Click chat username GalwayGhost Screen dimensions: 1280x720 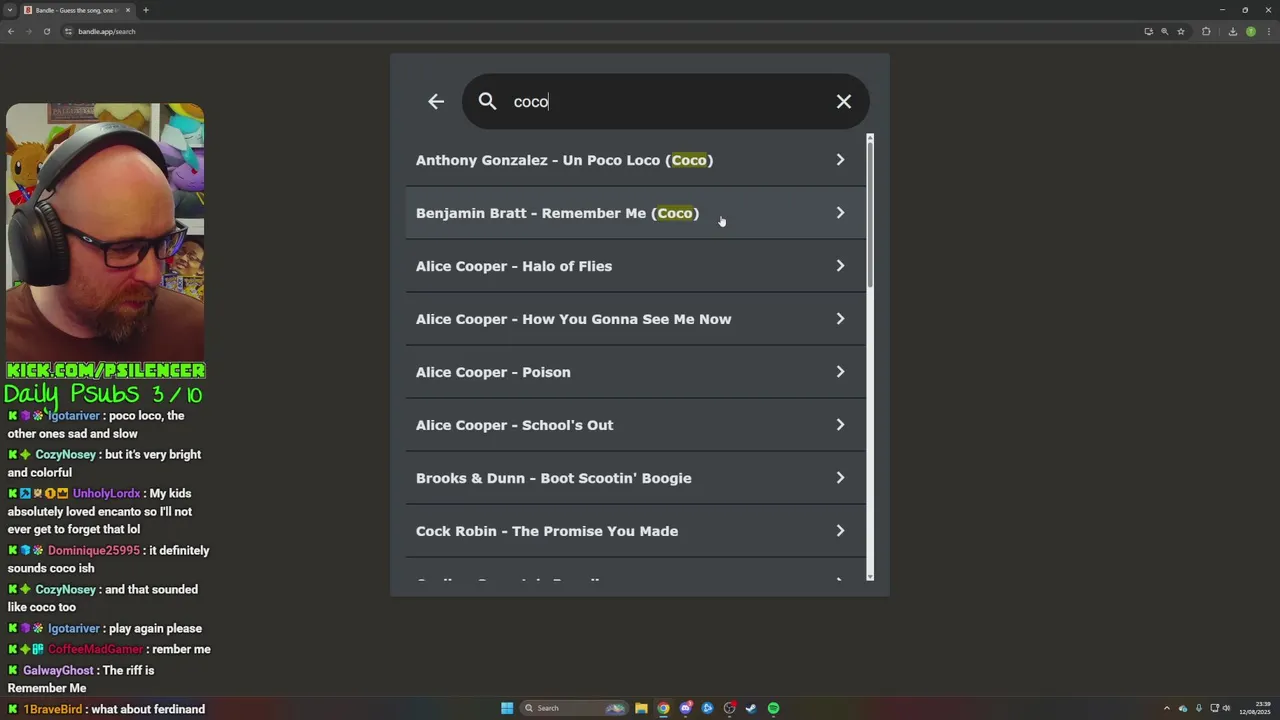(x=58, y=670)
